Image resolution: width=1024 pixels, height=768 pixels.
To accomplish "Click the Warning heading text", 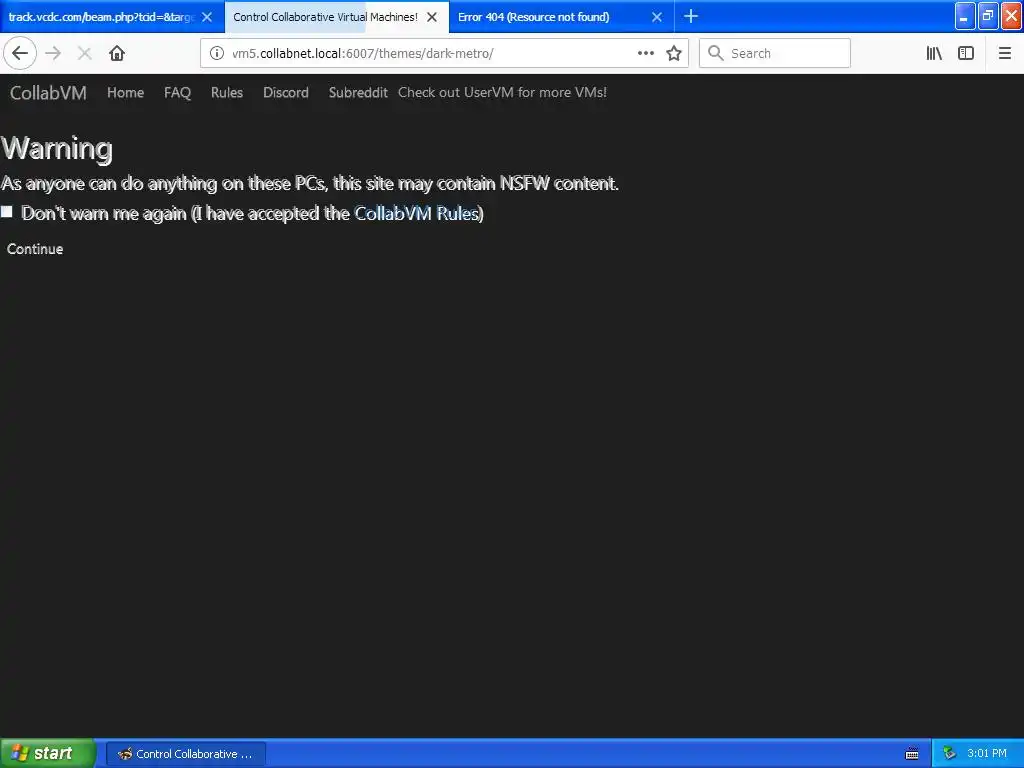I will pos(57,148).
